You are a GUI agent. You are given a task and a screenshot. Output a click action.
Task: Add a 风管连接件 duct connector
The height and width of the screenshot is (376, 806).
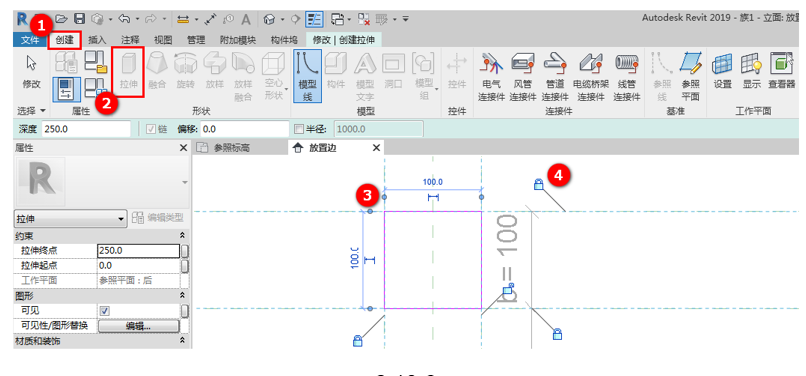pyautogui.click(x=523, y=76)
